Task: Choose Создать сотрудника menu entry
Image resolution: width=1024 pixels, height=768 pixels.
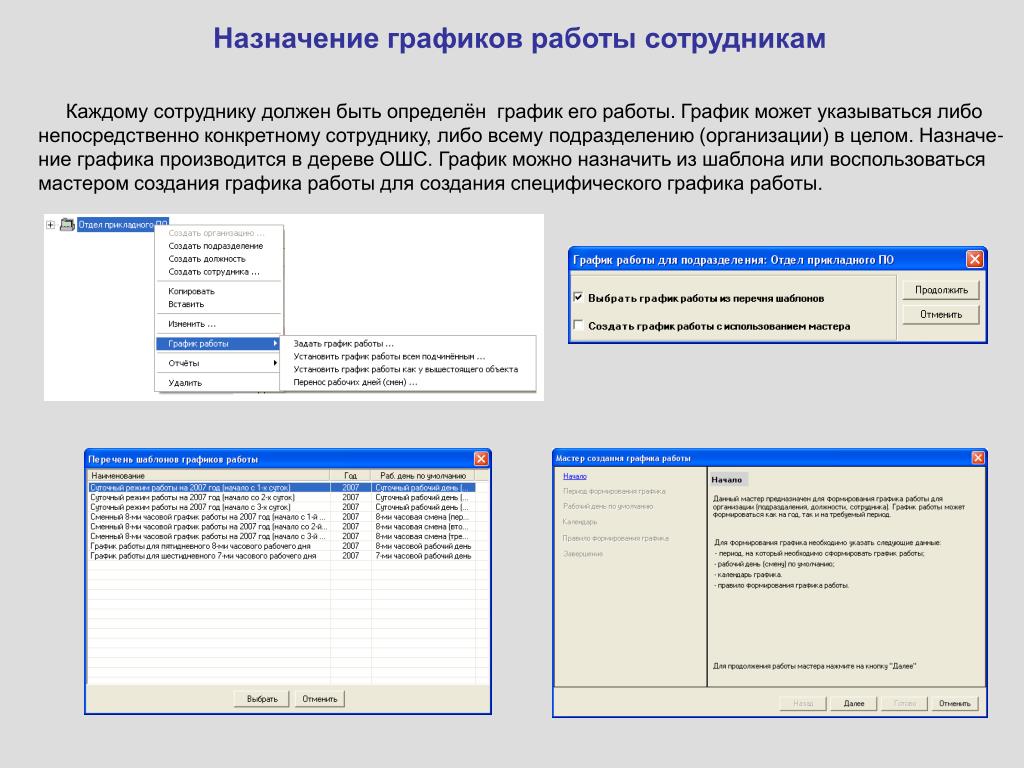Action: click(x=214, y=272)
